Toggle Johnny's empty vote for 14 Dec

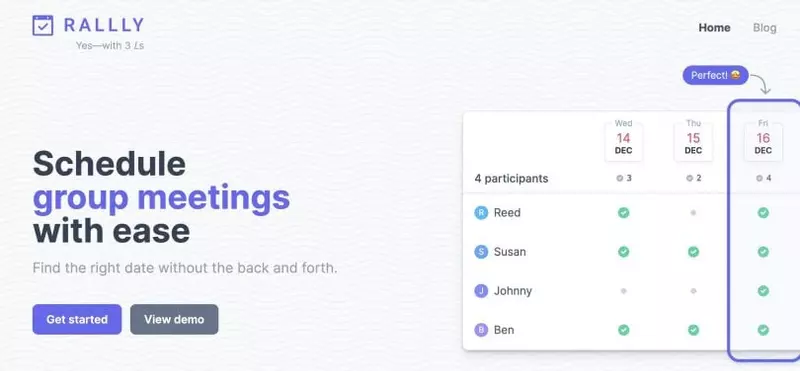coord(623,291)
